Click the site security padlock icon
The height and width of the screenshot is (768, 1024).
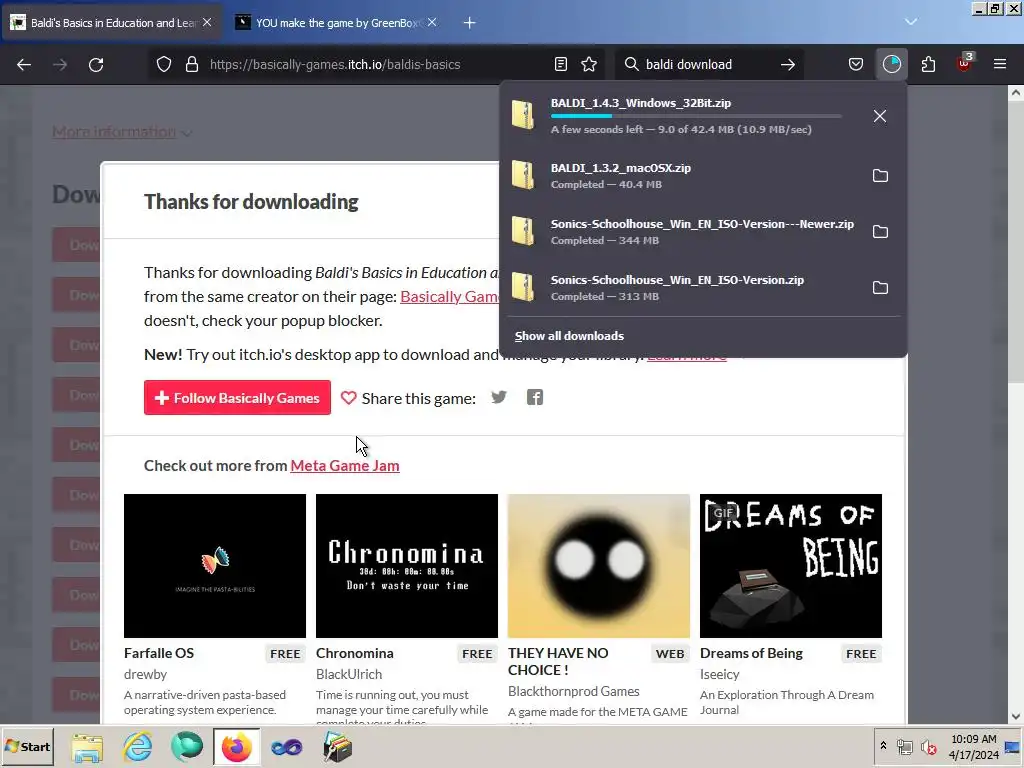[191, 65]
